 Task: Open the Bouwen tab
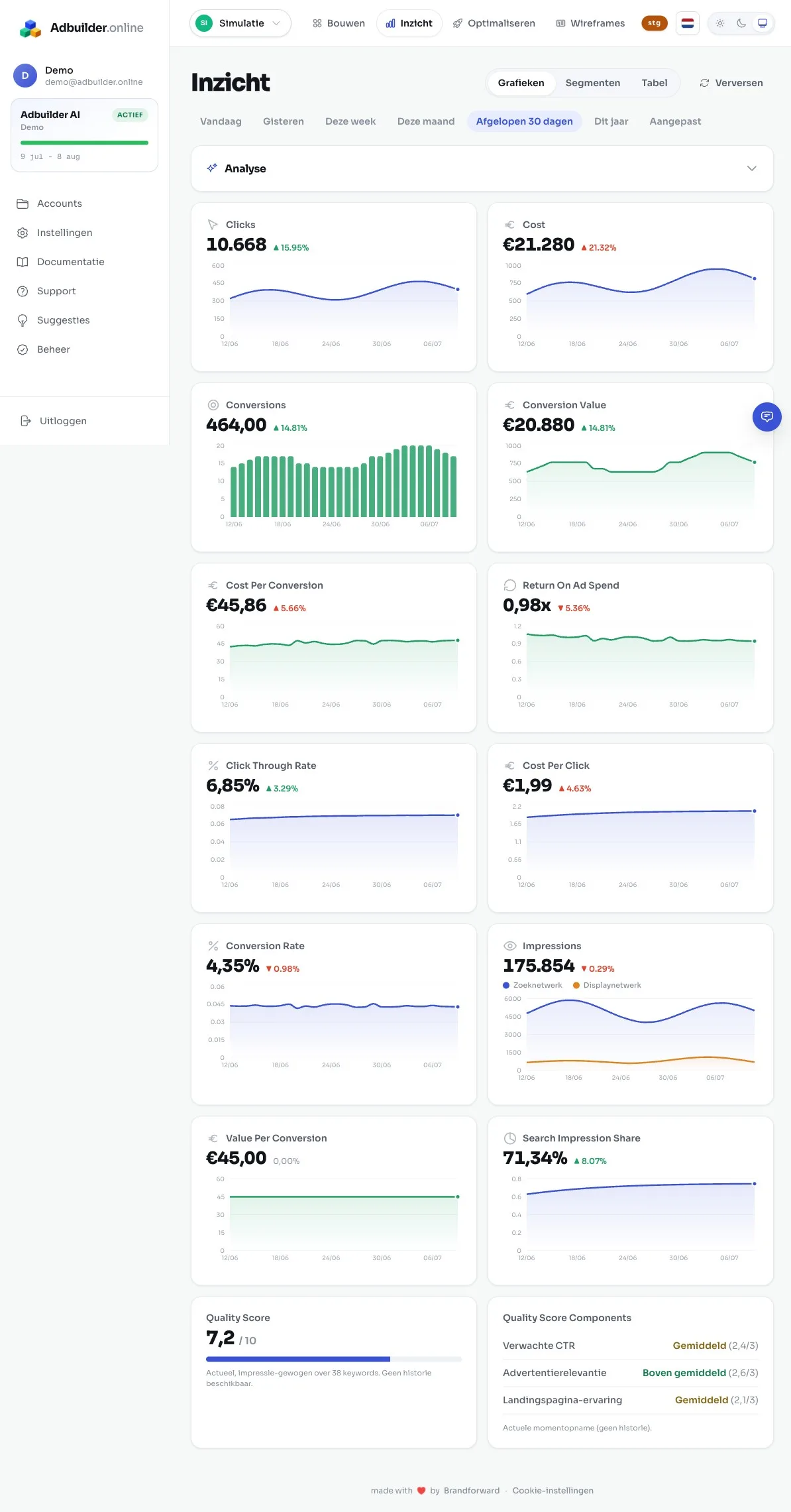339,23
